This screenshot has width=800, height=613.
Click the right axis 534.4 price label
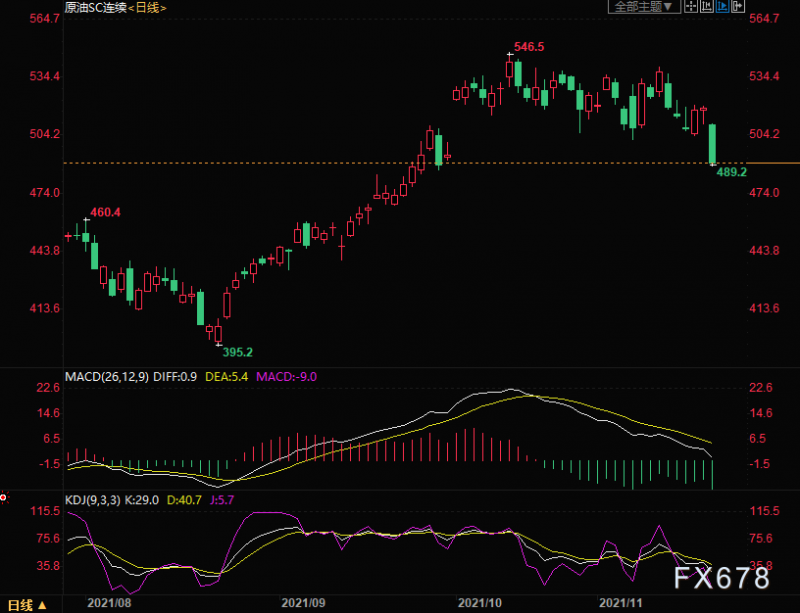[x=764, y=77]
